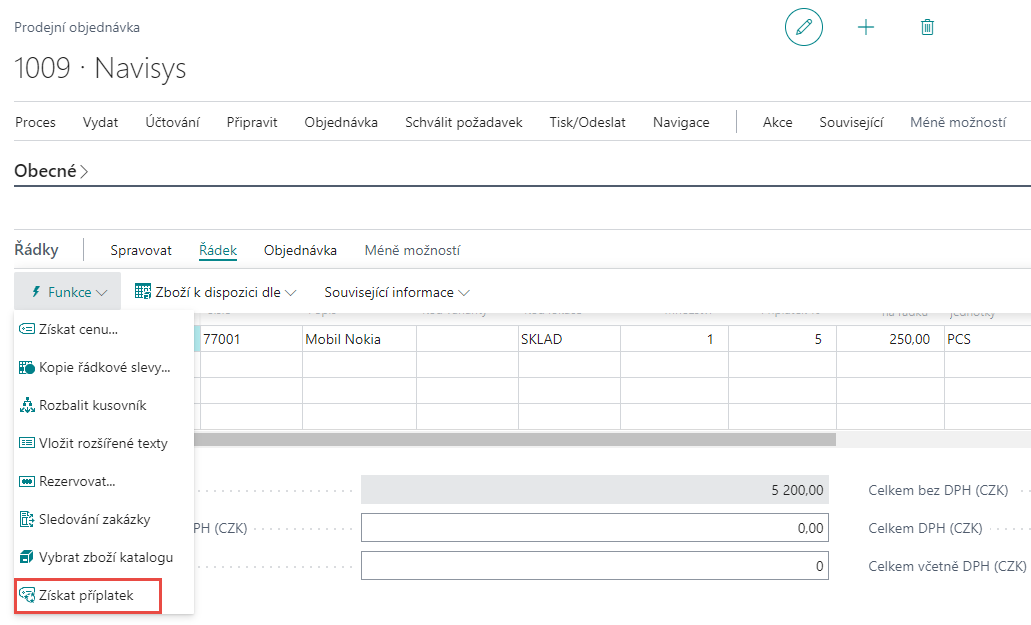The image size is (1031, 625).
Task: Open the Tisk/Odeslat menu
Action: tap(587, 122)
